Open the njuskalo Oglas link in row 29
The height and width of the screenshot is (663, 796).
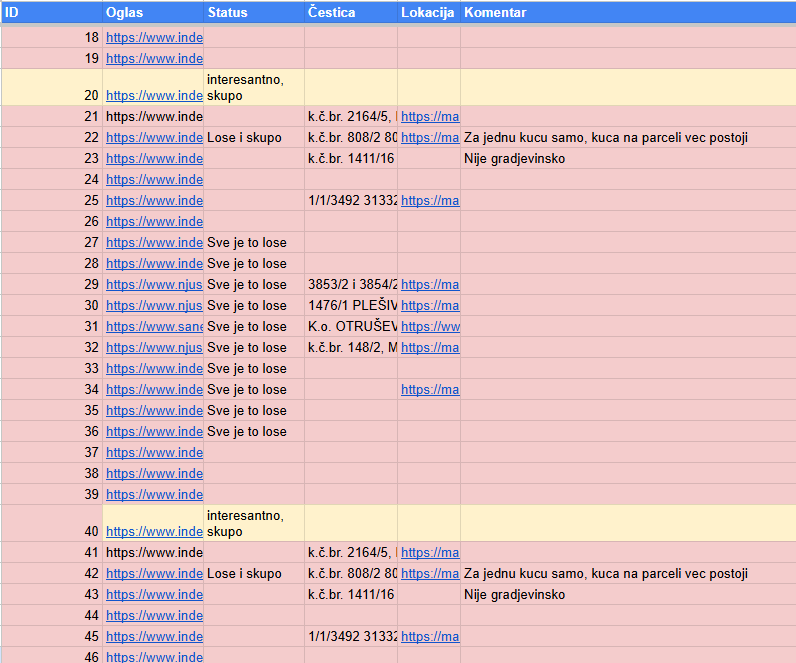pos(154,285)
